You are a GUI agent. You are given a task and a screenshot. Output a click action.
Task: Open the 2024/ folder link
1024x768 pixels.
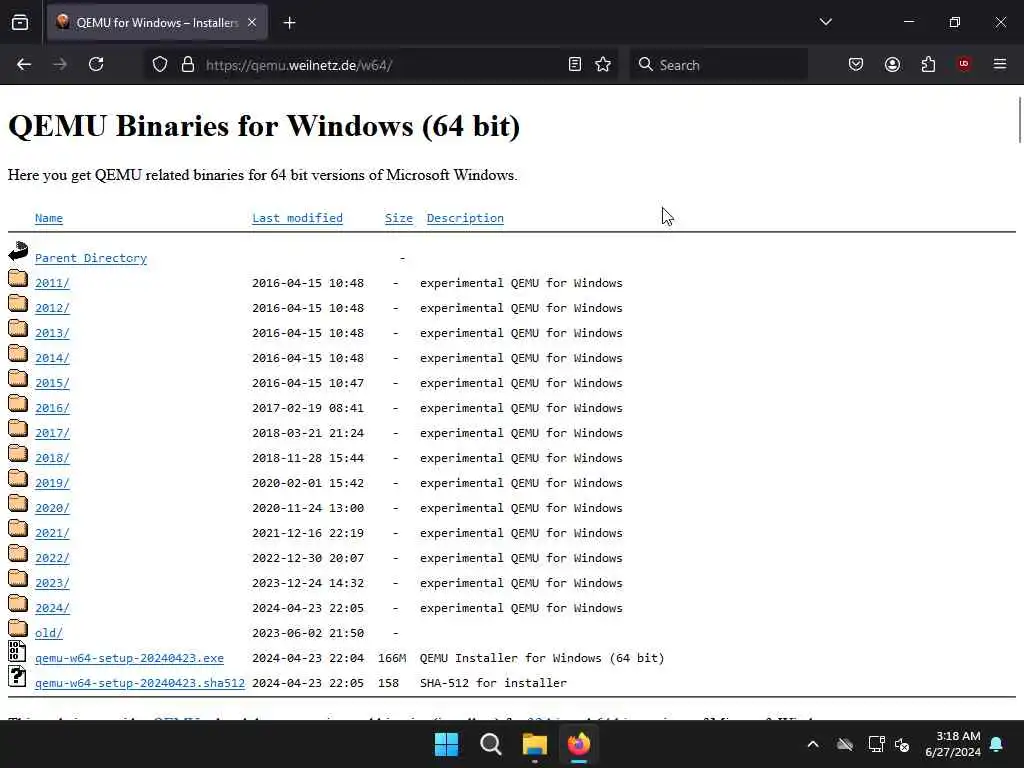52,608
